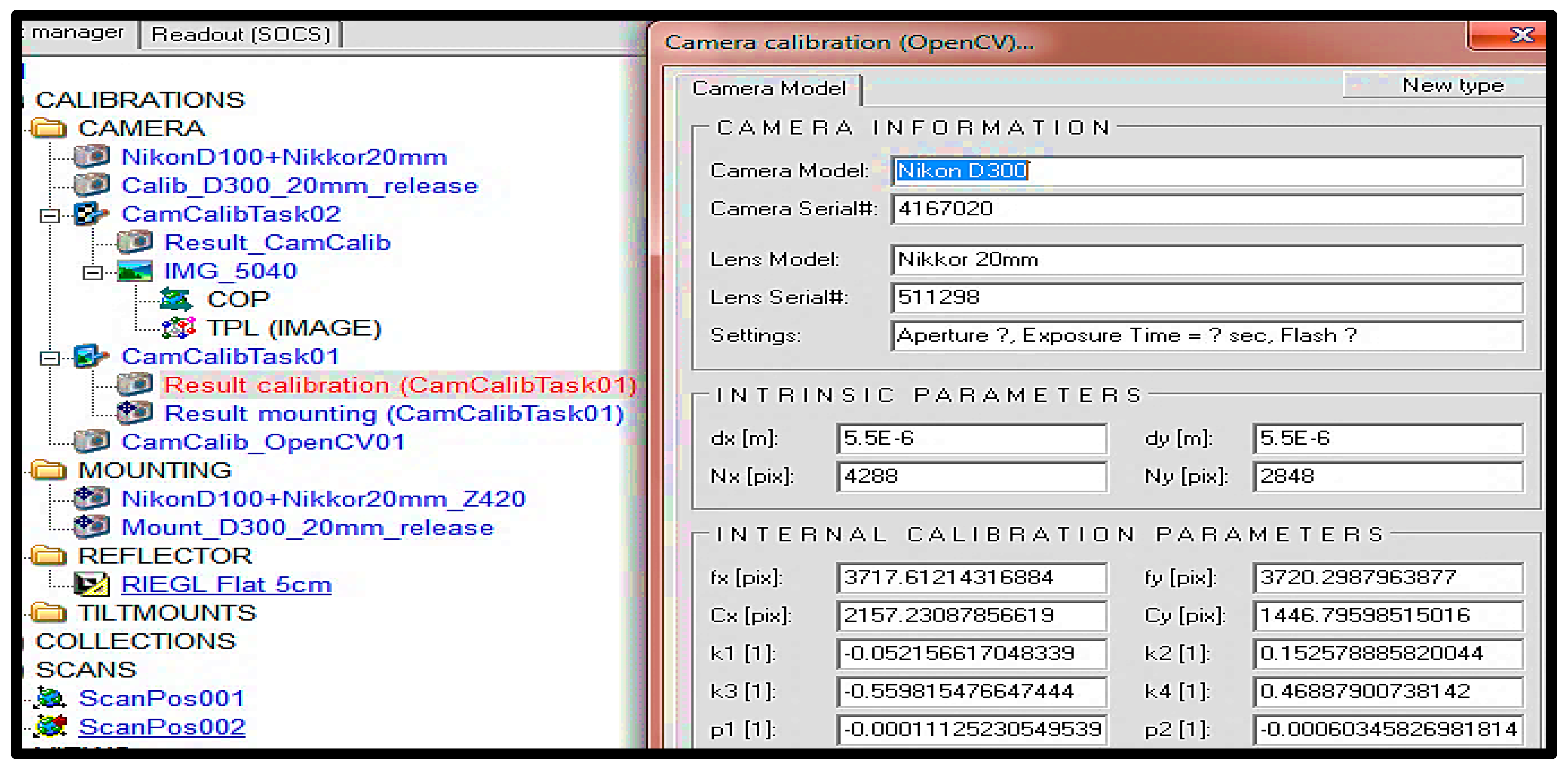Click the Camera Serial# input field
1568x772 pixels.
click(x=1206, y=210)
